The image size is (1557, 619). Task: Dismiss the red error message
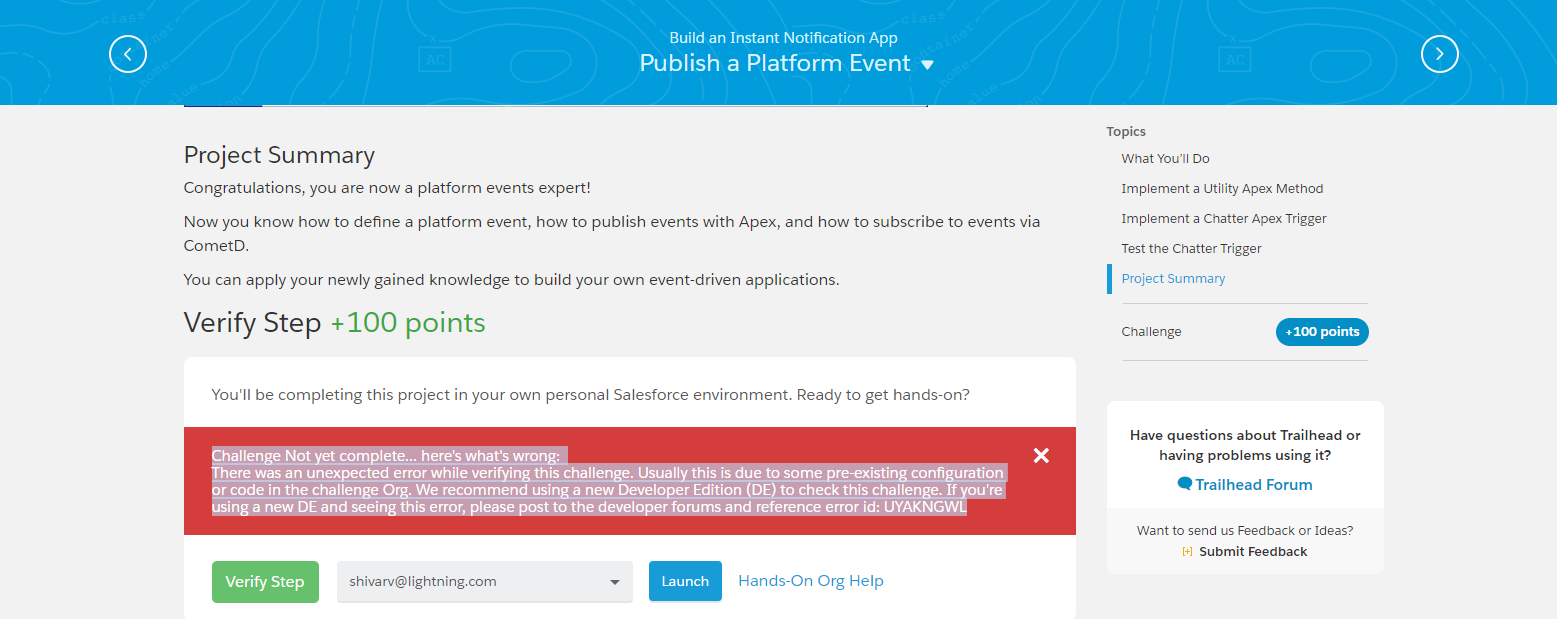[x=1041, y=456]
